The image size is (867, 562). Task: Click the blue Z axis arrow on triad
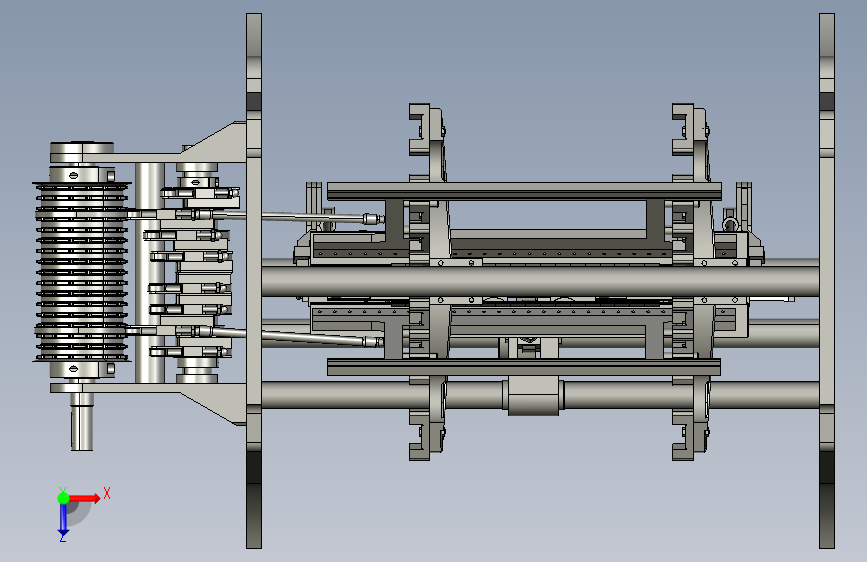[63, 520]
